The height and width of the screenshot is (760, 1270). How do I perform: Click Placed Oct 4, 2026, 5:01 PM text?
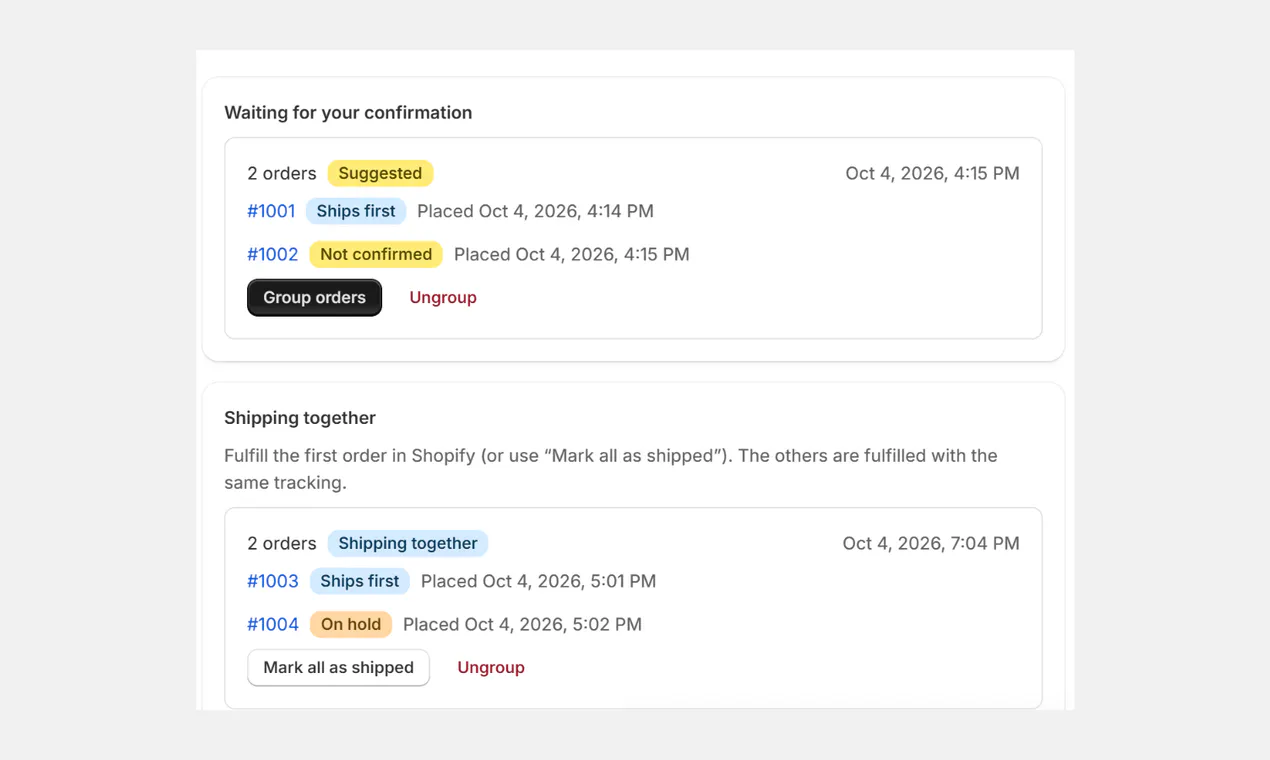[x=539, y=581]
